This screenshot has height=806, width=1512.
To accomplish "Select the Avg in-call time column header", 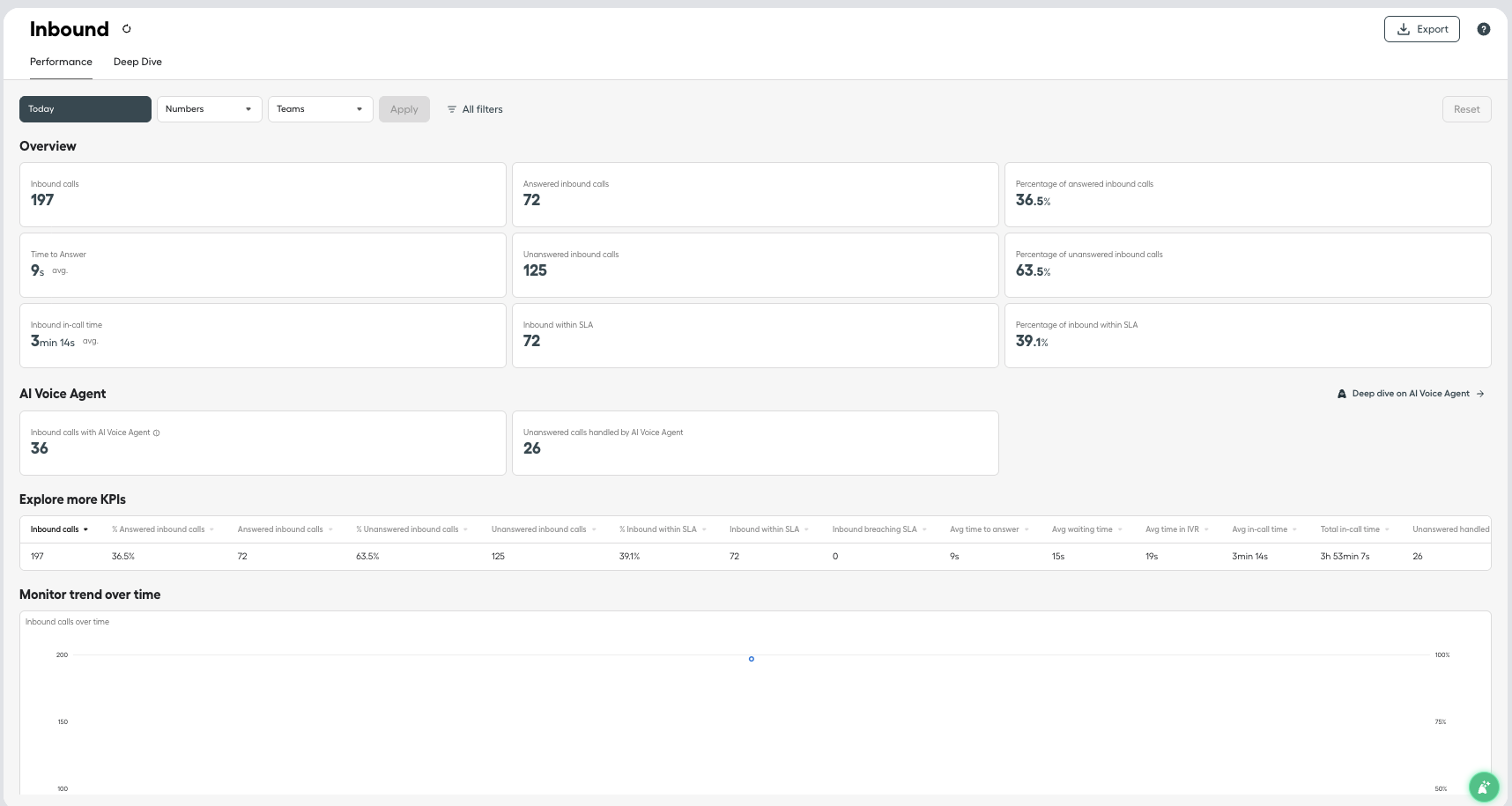I will 1264,529.
